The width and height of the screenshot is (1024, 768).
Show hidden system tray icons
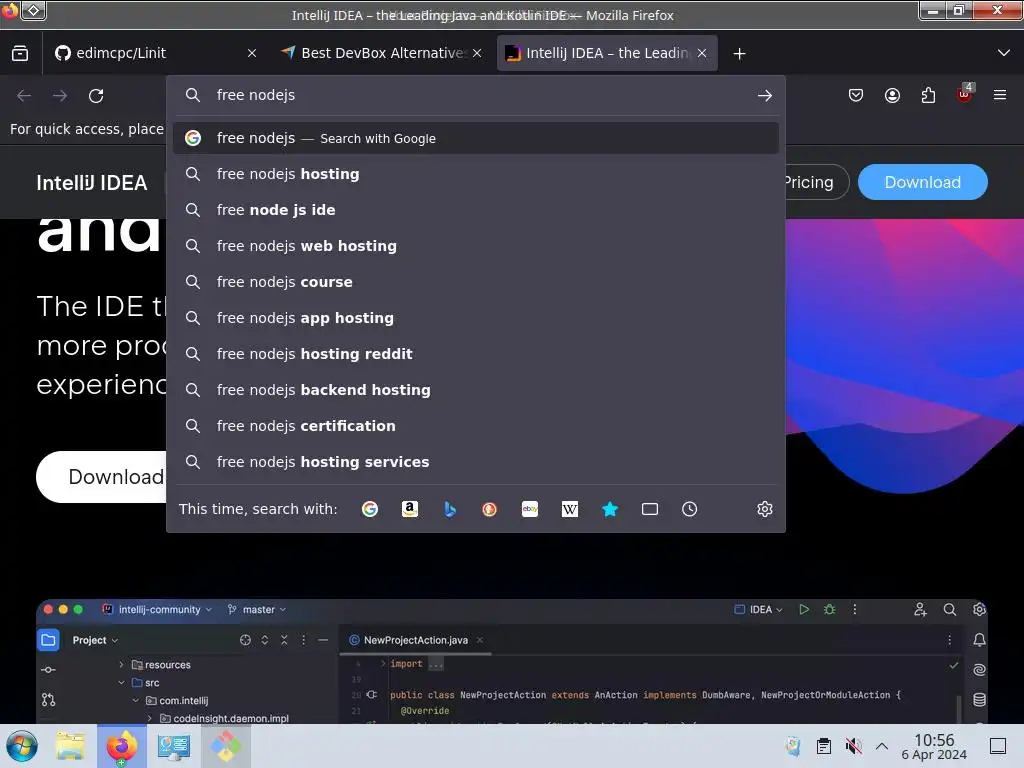pyautogui.click(x=882, y=746)
